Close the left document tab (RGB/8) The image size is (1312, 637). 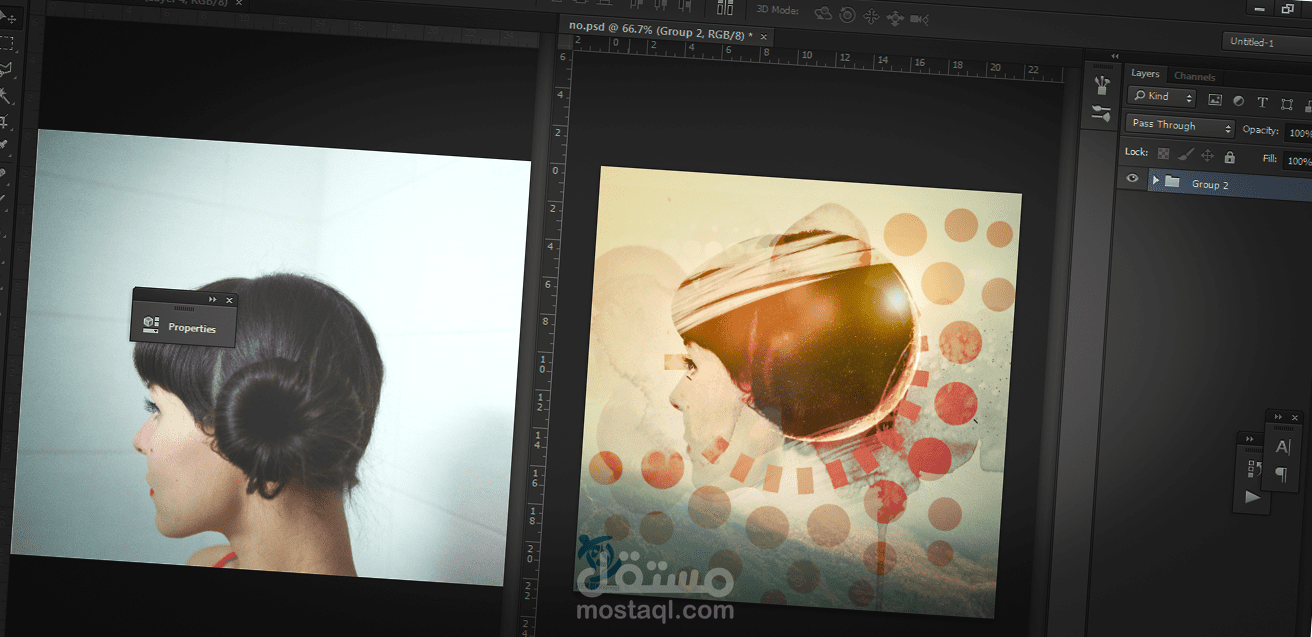pyautogui.click(x=238, y=2)
